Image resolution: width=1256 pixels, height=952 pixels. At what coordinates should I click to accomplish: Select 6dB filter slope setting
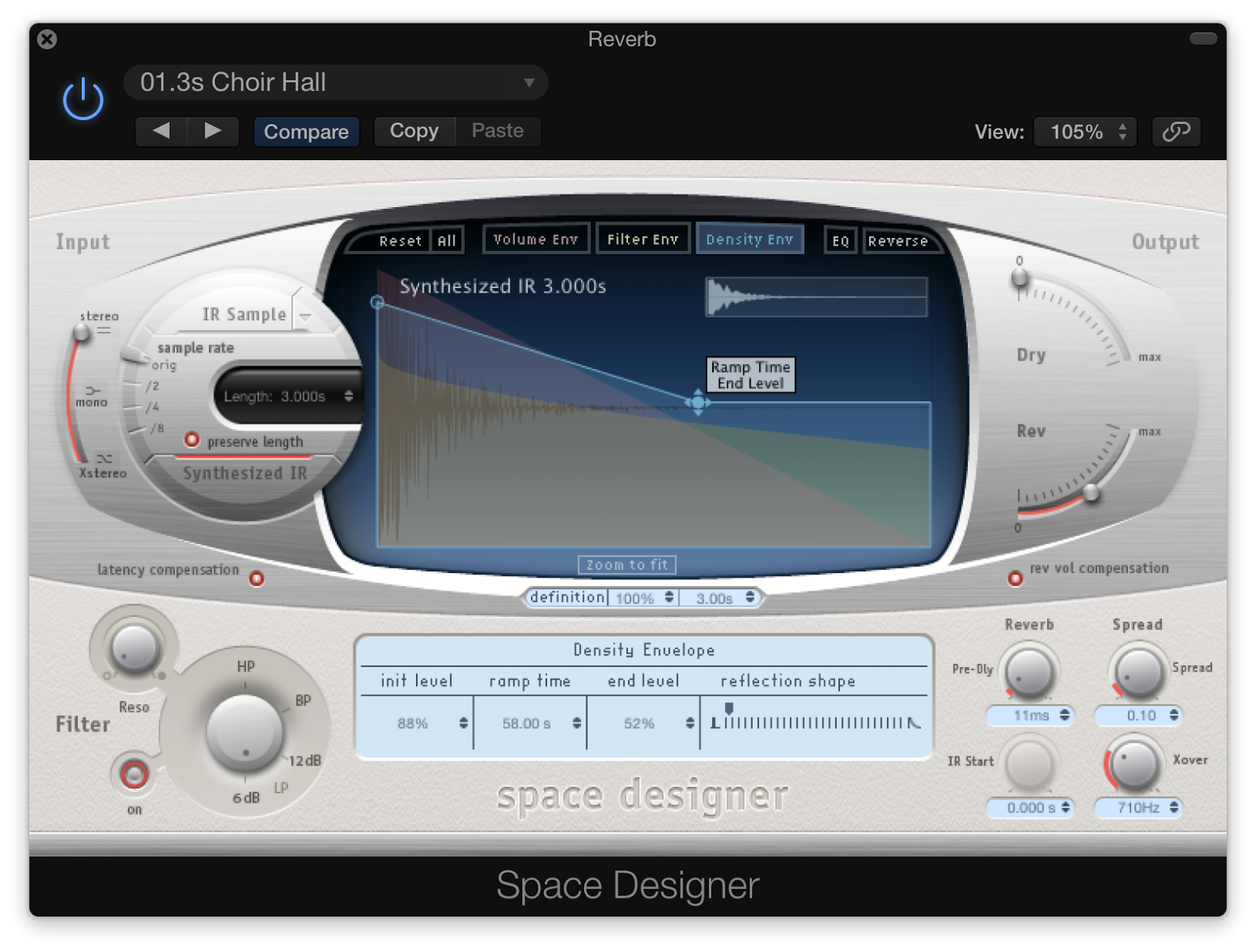point(246,797)
